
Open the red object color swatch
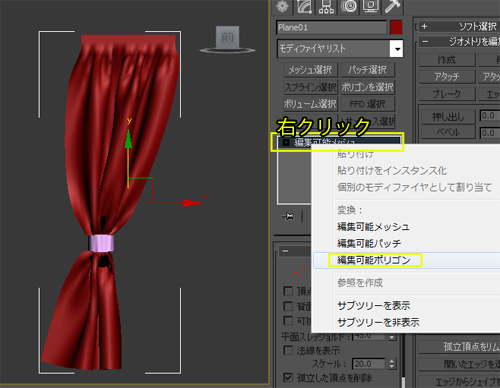396,27
